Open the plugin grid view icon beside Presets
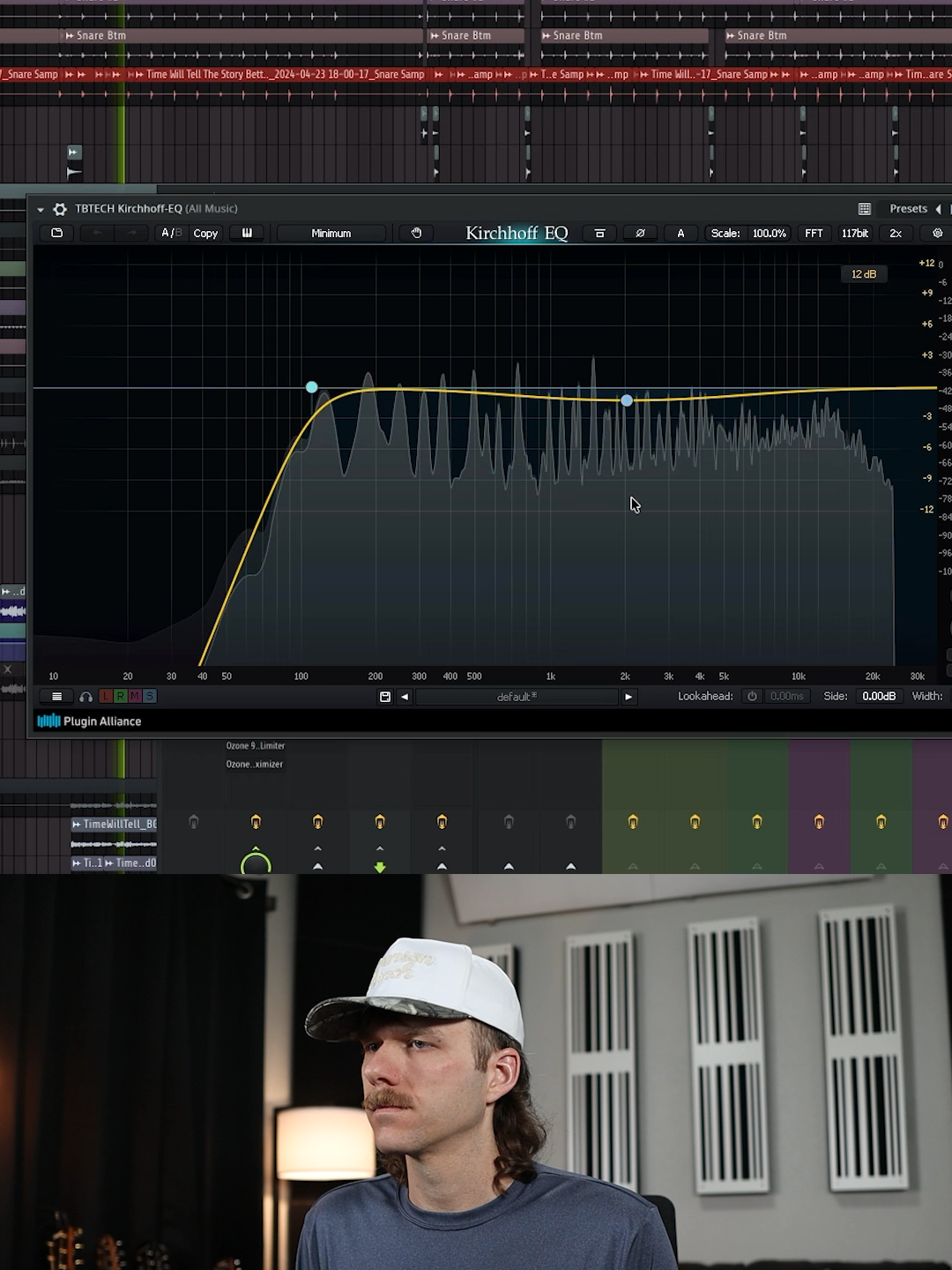The image size is (952, 1270). tap(865, 209)
